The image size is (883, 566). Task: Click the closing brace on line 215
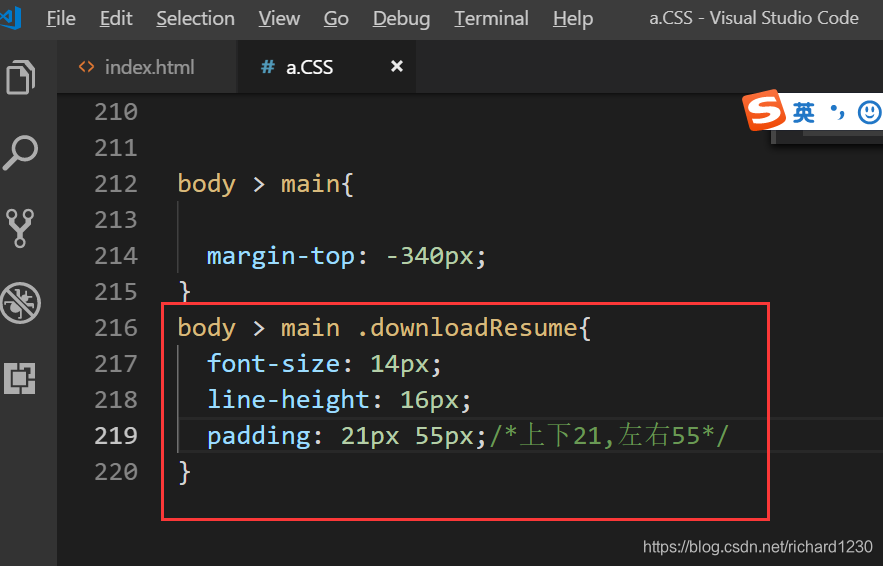pos(185,292)
